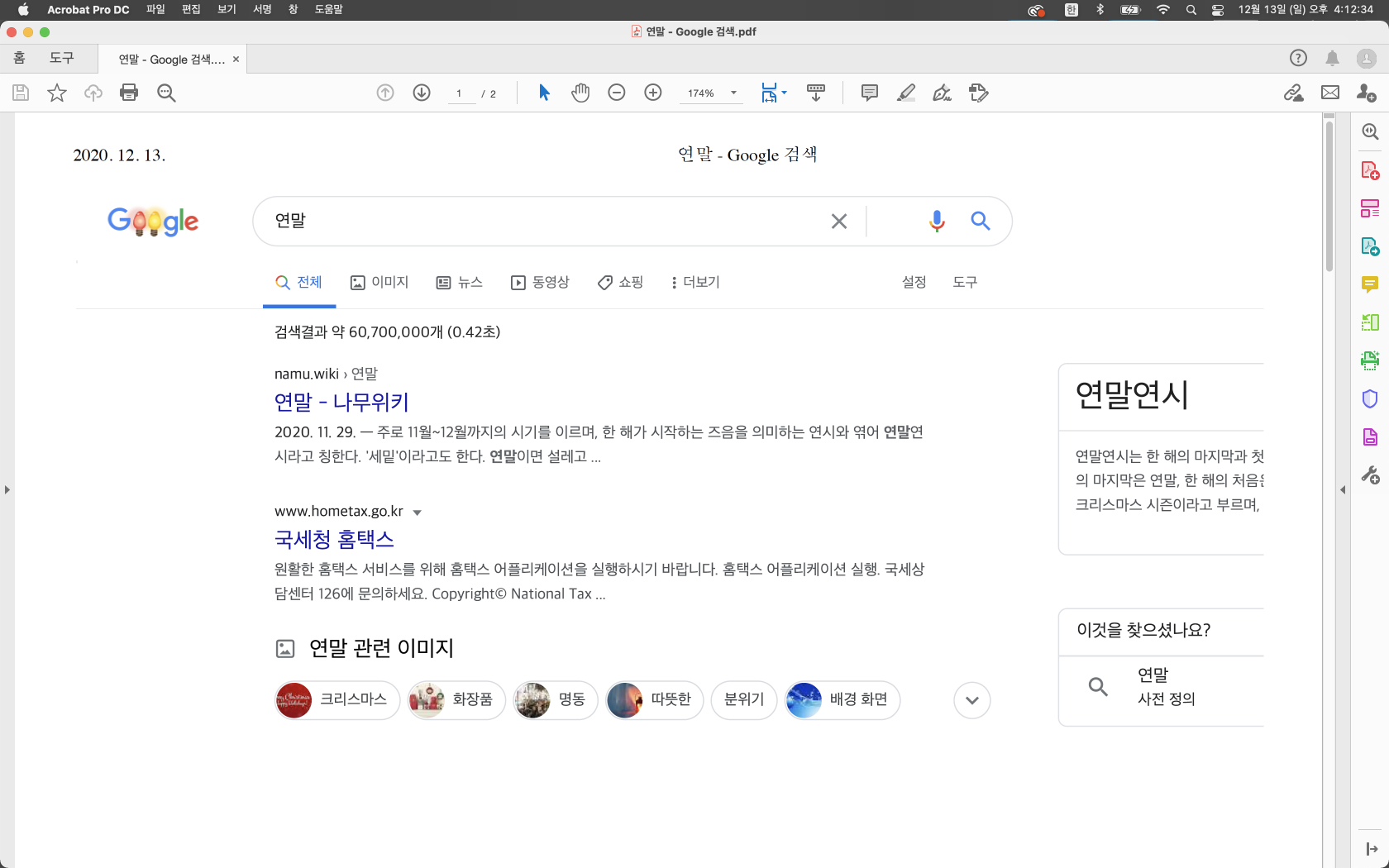This screenshot has width=1389, height=868.
Task: Go to previous page arrow
Action: pos(385,93)
